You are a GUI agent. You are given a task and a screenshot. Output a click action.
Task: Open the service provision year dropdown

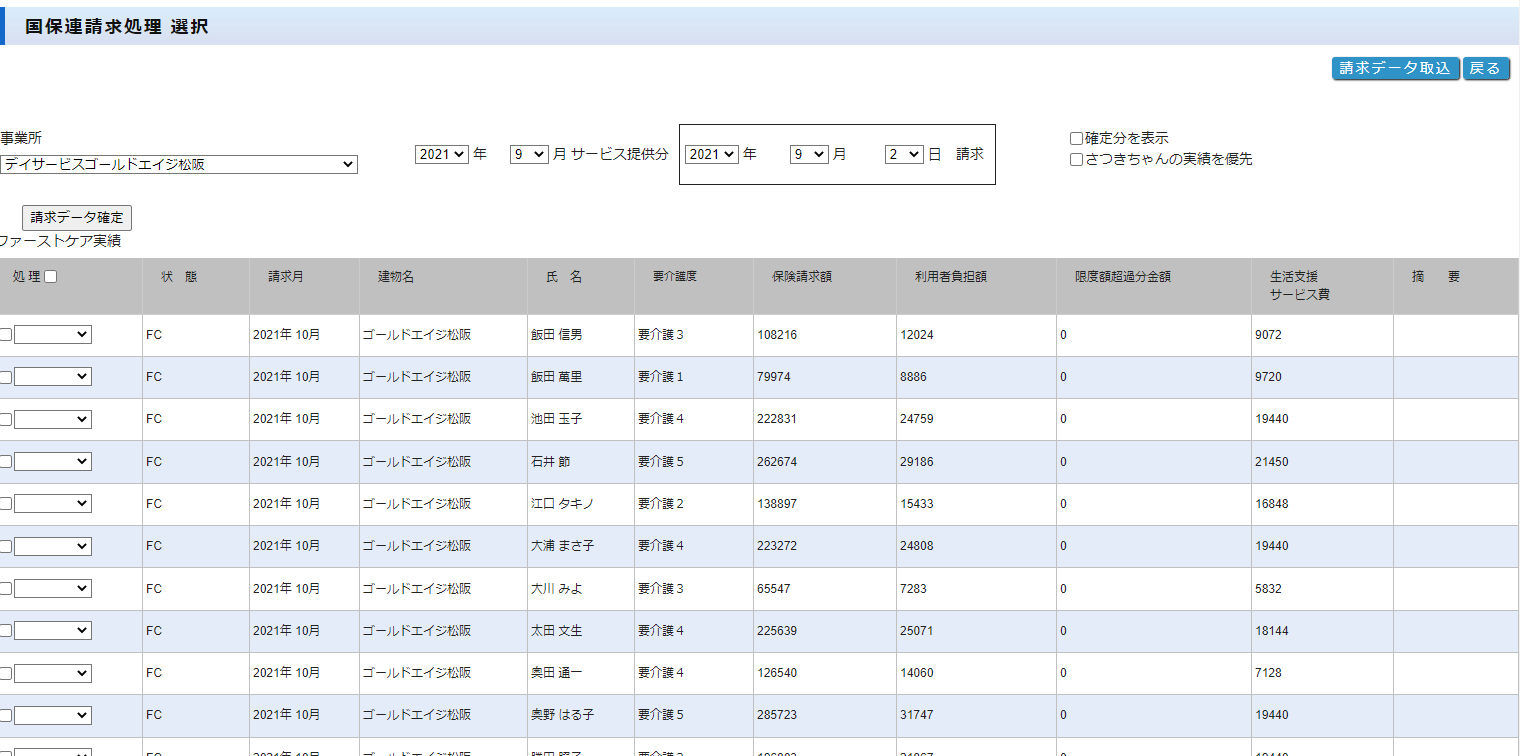441,155
